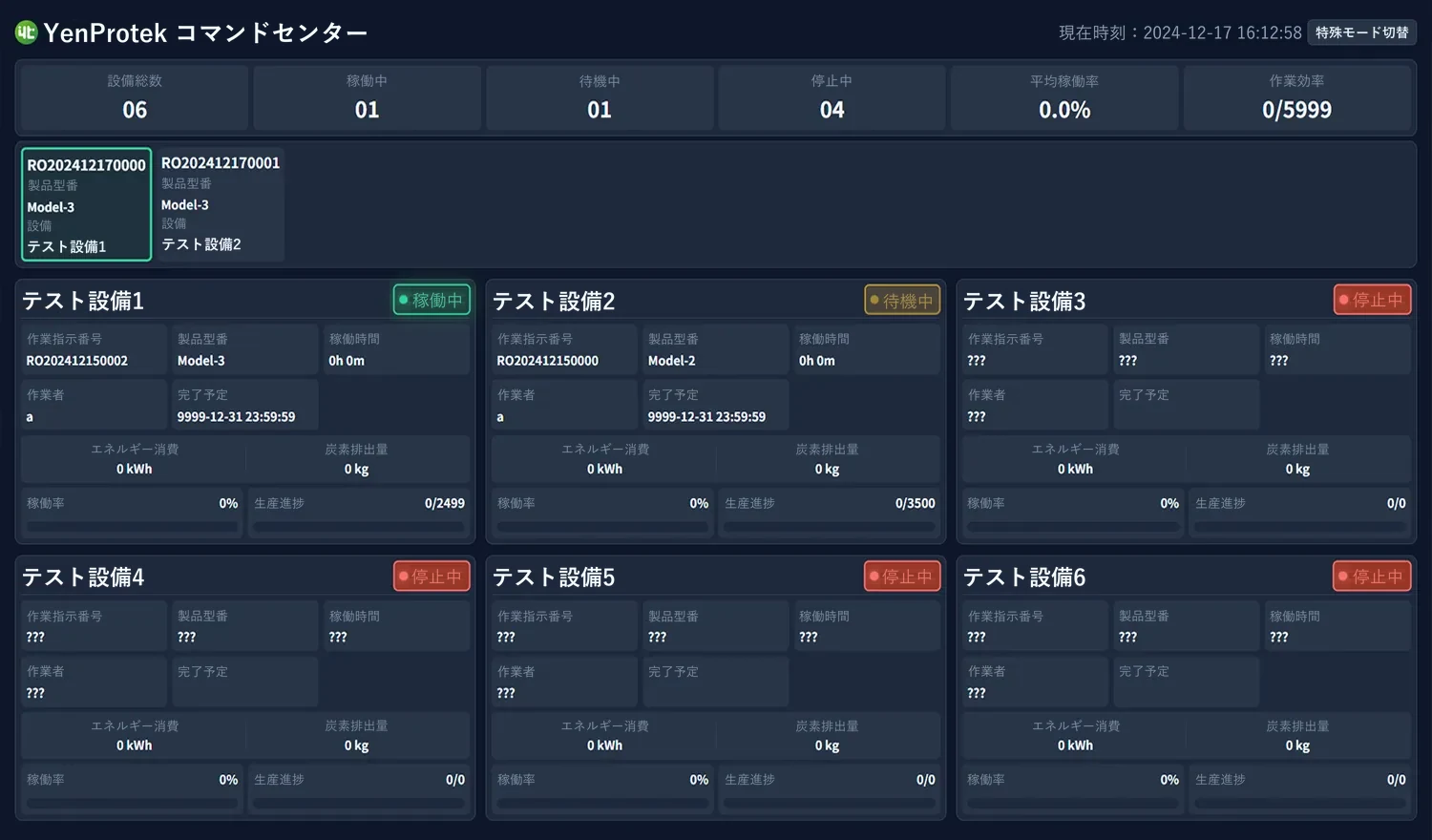Click 生産進捗 0/2499 progress bar
Viewport: 1432px width, 840px height.
click(359, 526)
